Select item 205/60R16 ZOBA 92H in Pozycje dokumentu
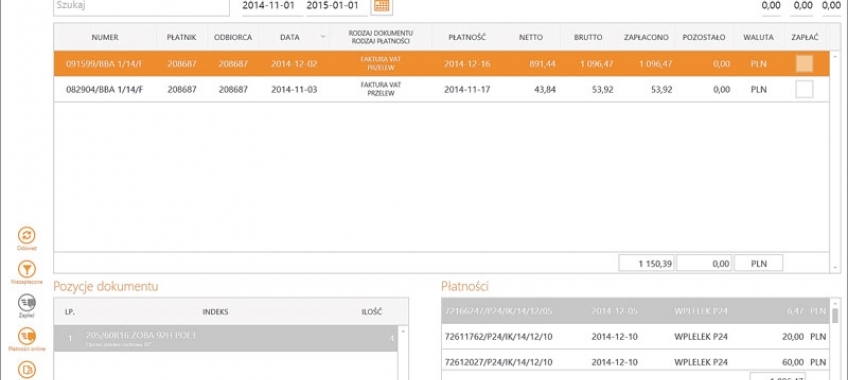The image size is (848, 380). point(226,338)
